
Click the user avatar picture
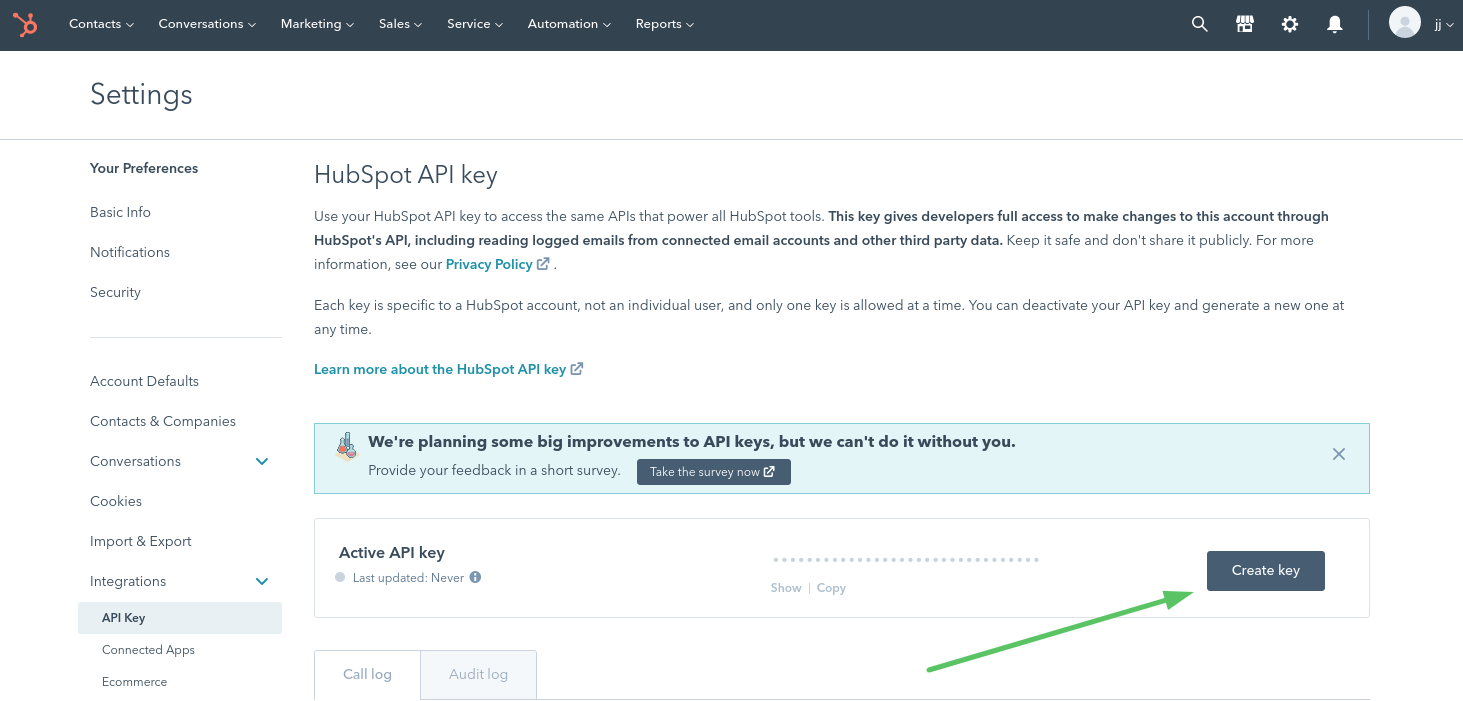(x=1405, y=22)
